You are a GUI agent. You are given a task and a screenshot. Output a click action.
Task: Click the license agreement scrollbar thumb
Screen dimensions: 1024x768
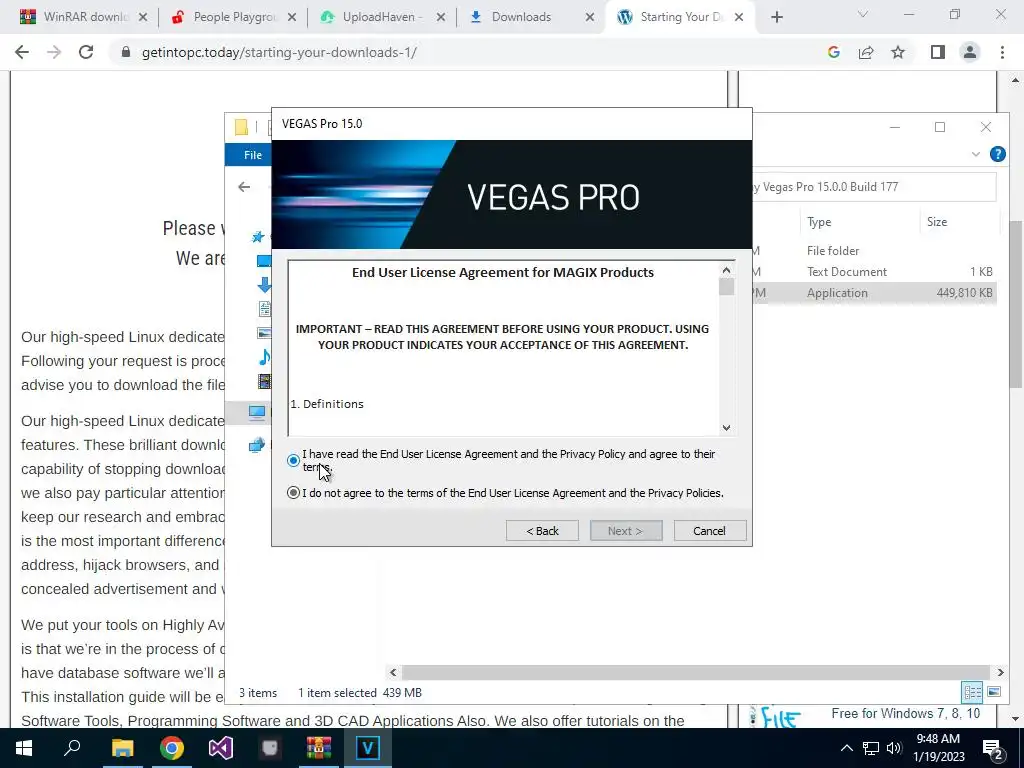726,287
